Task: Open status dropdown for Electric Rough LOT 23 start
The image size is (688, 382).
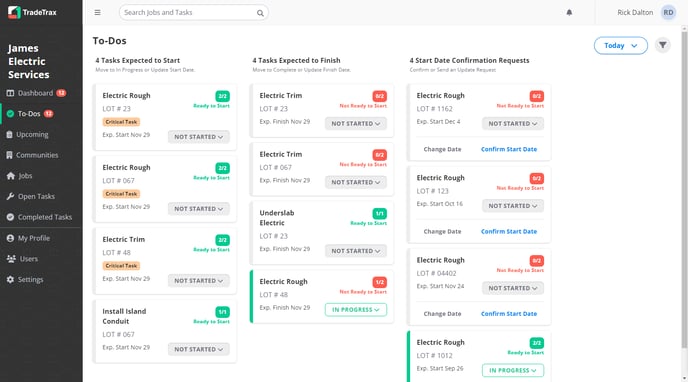Action: click(x=198, y=137)
